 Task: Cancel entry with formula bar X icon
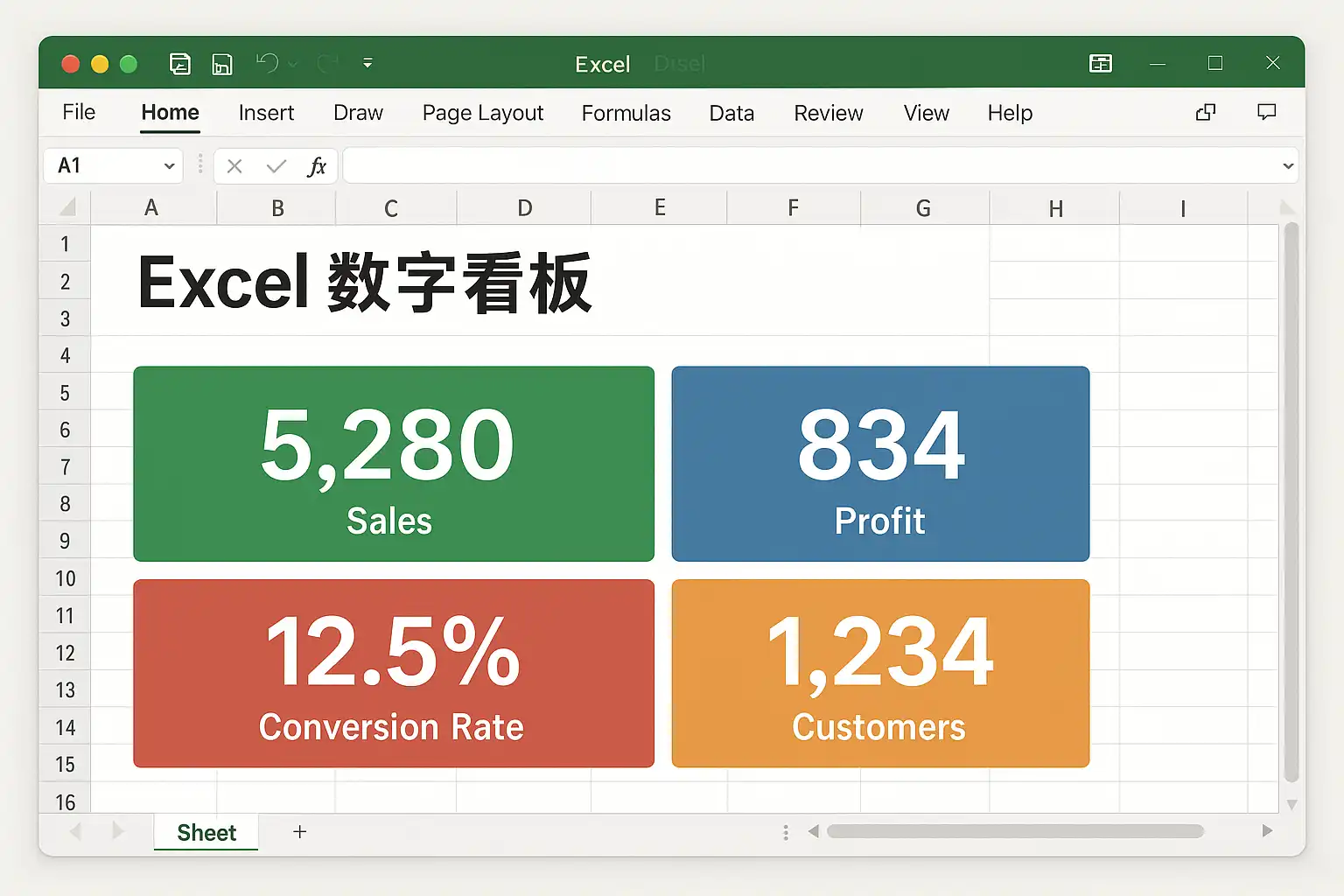[x=234, y=166]
